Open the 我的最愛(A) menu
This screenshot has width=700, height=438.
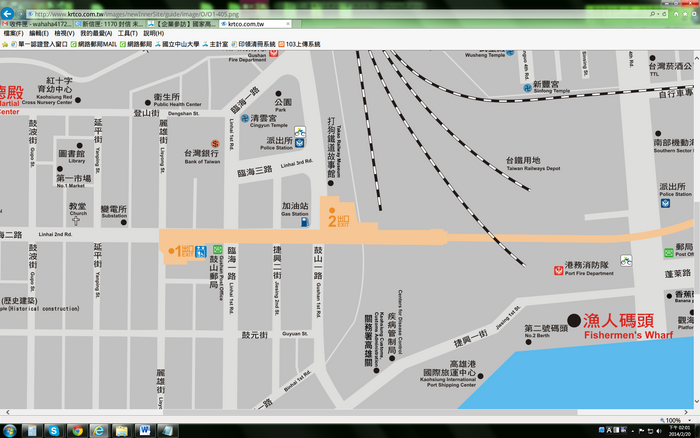96,33
